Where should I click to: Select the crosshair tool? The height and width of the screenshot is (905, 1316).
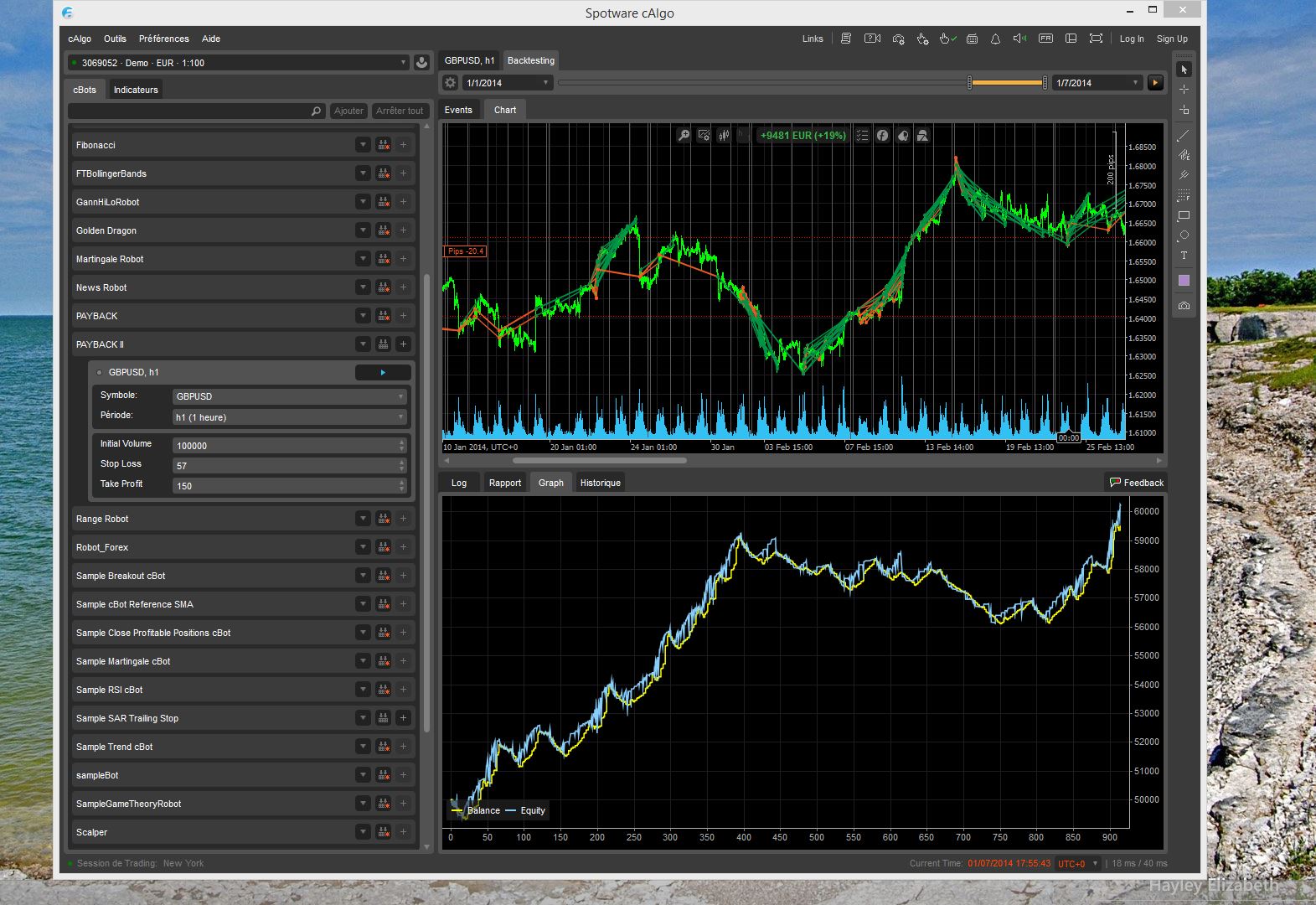[x=1184, y=90]
